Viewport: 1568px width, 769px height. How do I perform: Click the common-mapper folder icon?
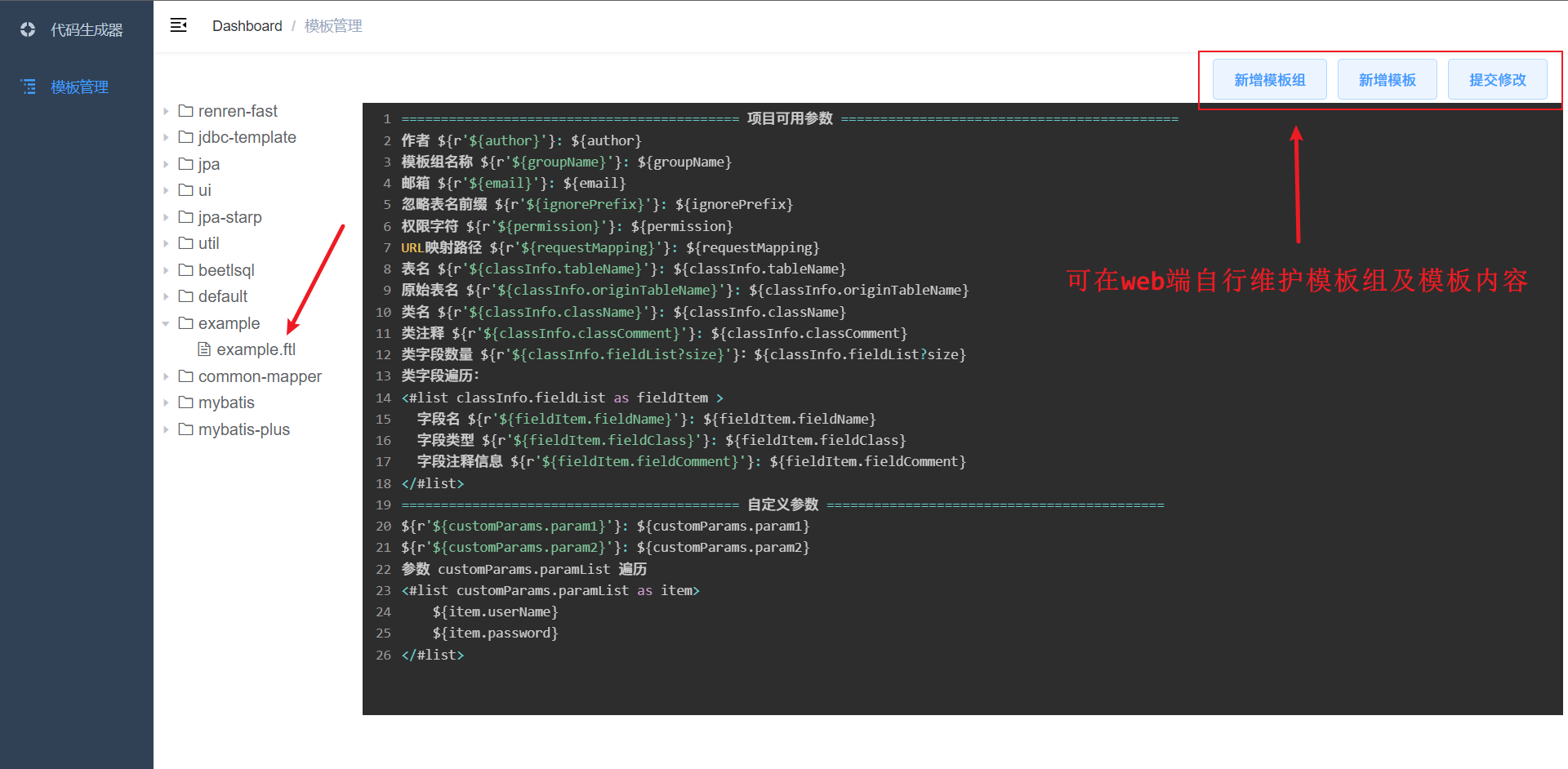pyautogui.click(x=186, y=376)
